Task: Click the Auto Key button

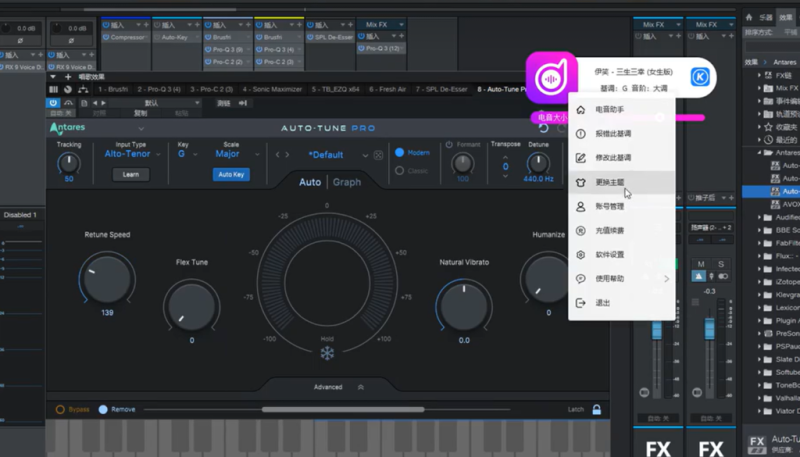Action: click(x=231, y=174)
